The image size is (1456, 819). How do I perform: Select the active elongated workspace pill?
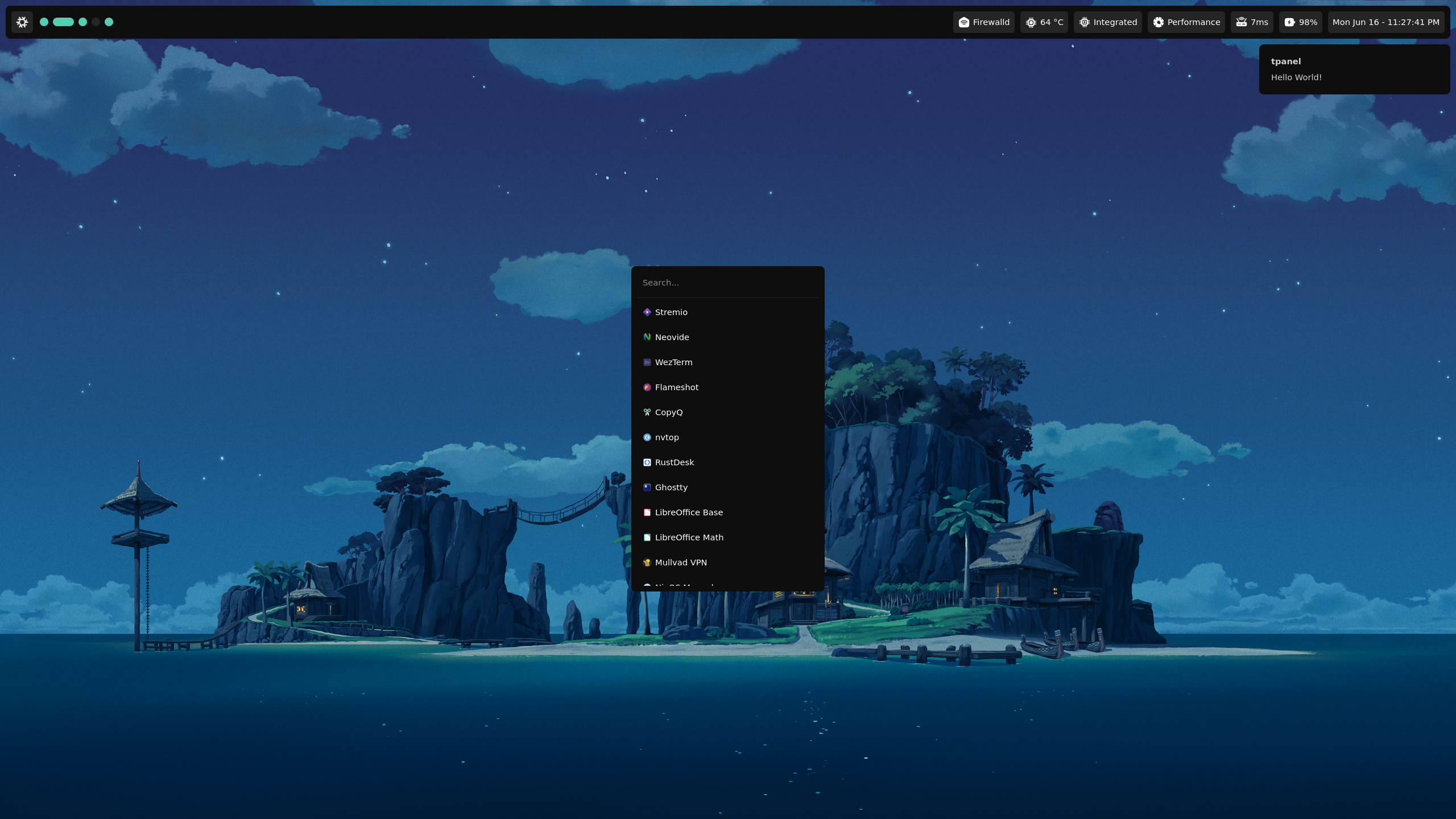[x=63, y=22]
